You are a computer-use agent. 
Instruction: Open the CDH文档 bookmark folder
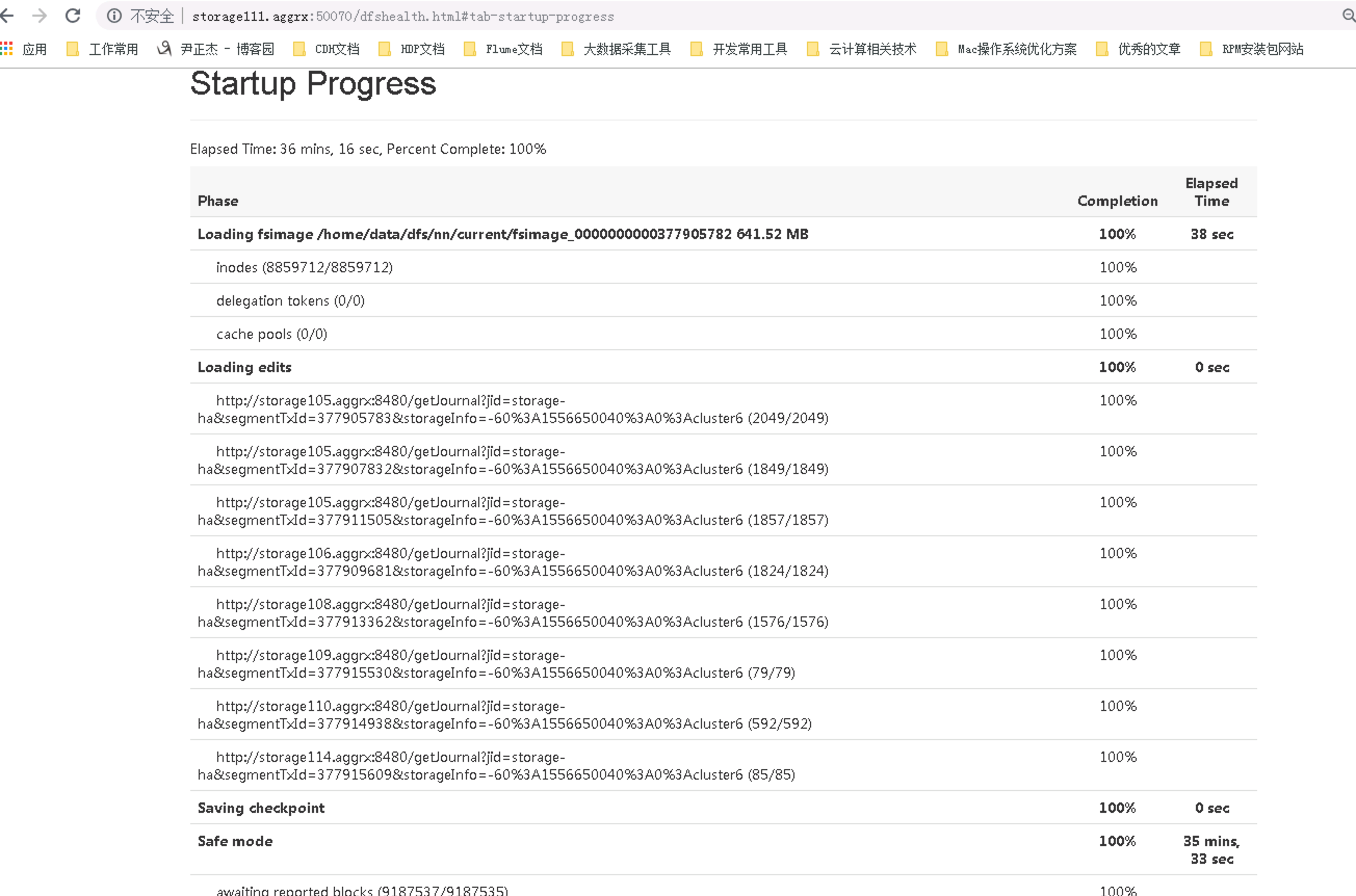click(327, 49)
